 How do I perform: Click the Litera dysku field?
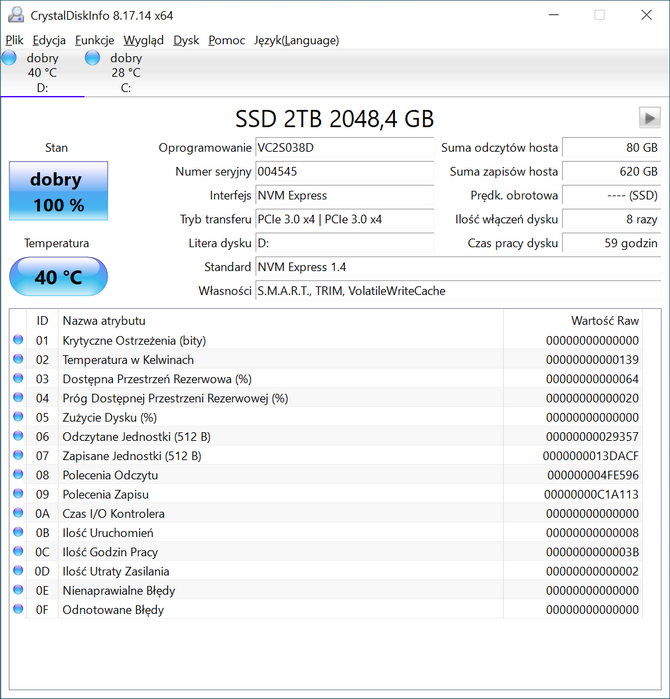(x=345, y=243)
